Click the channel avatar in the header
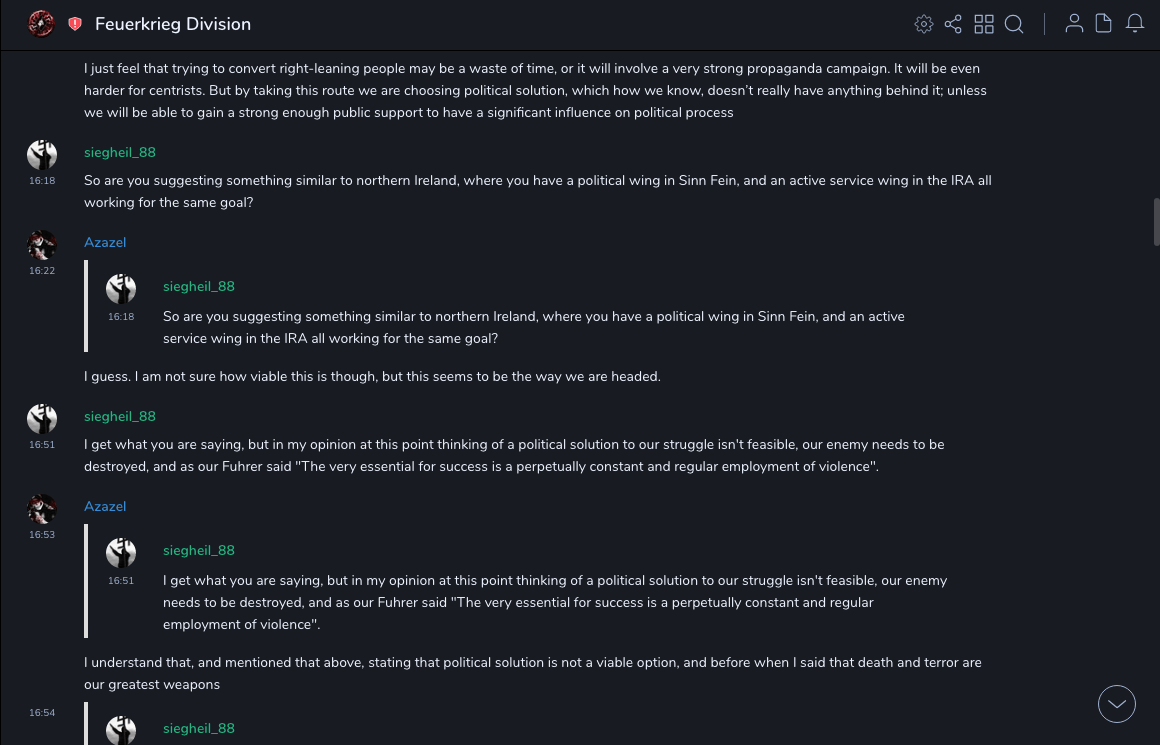This screenshot has width=1160, height=745. point(42,24)
